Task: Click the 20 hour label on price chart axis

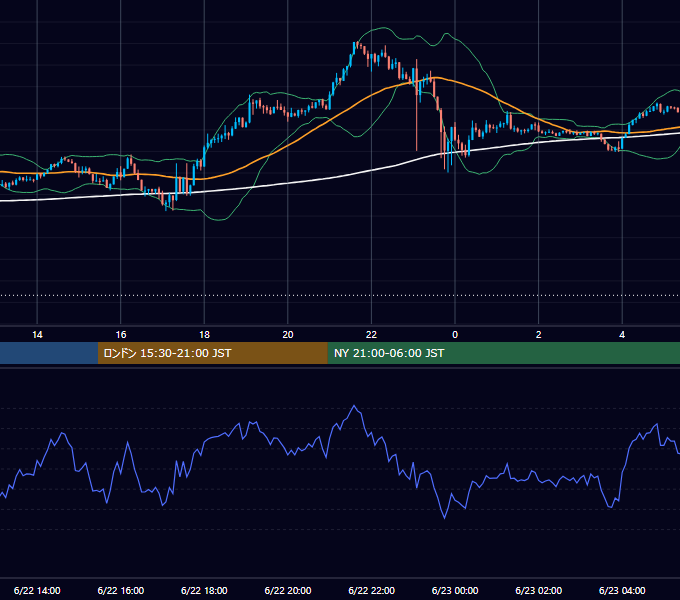Action: click(288, 335)
